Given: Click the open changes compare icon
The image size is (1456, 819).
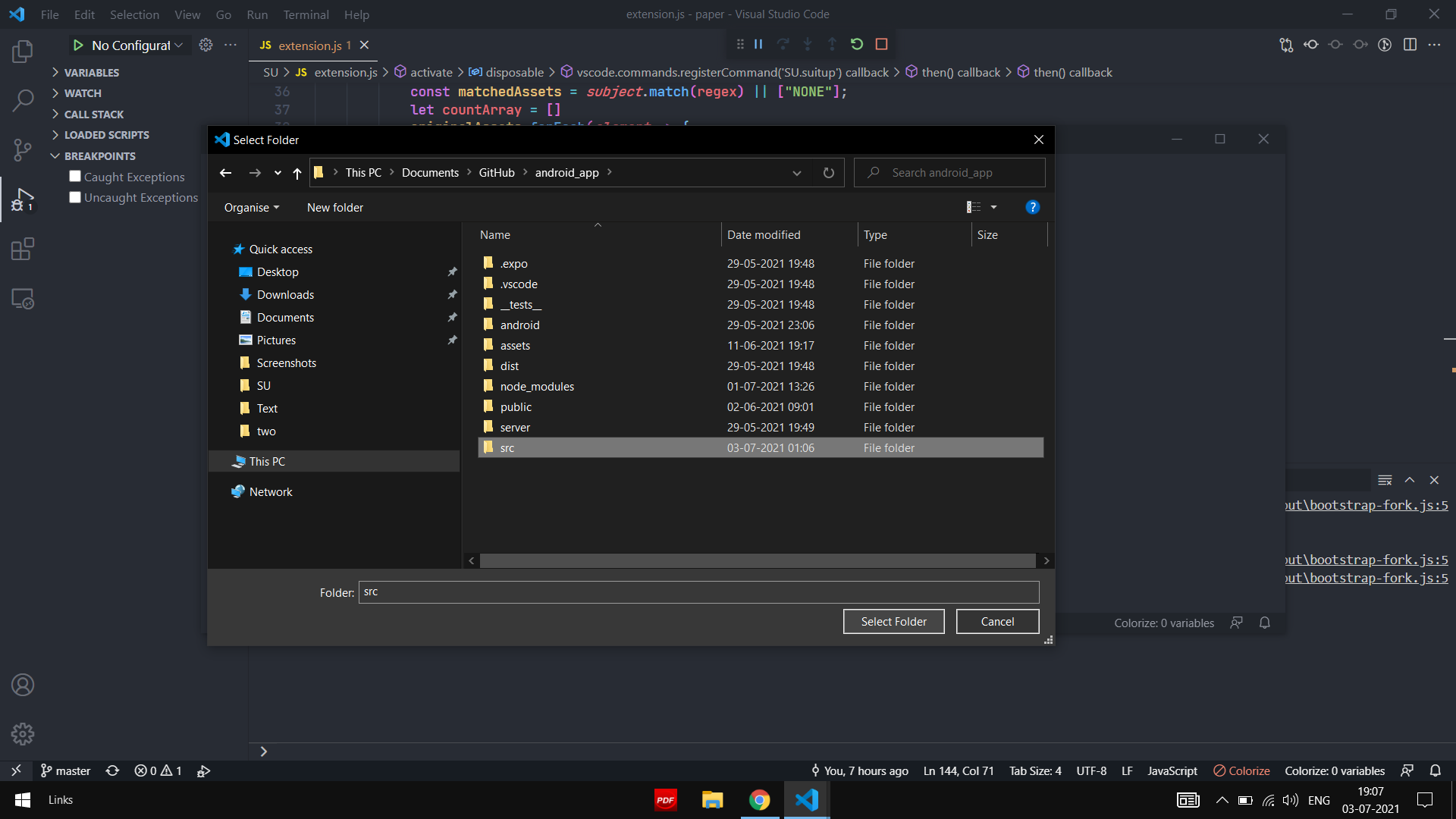Looking at the screenshot, I should [x=1286, y=45].
